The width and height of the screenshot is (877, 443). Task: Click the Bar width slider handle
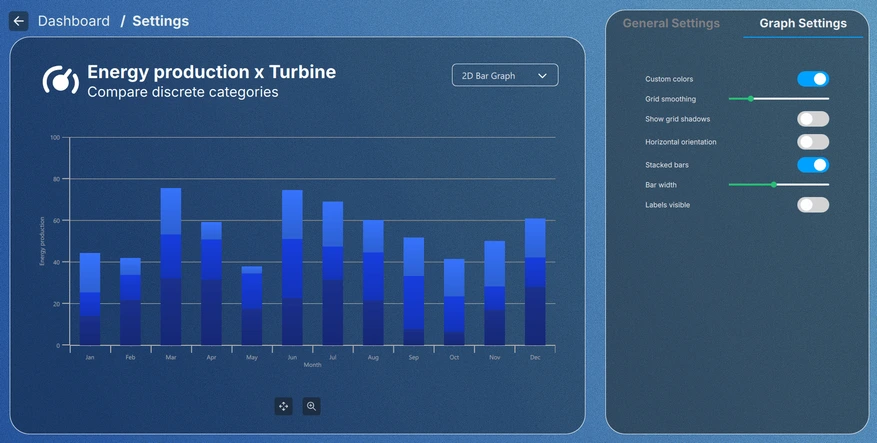pyautogui.click(x=774, y=185)
